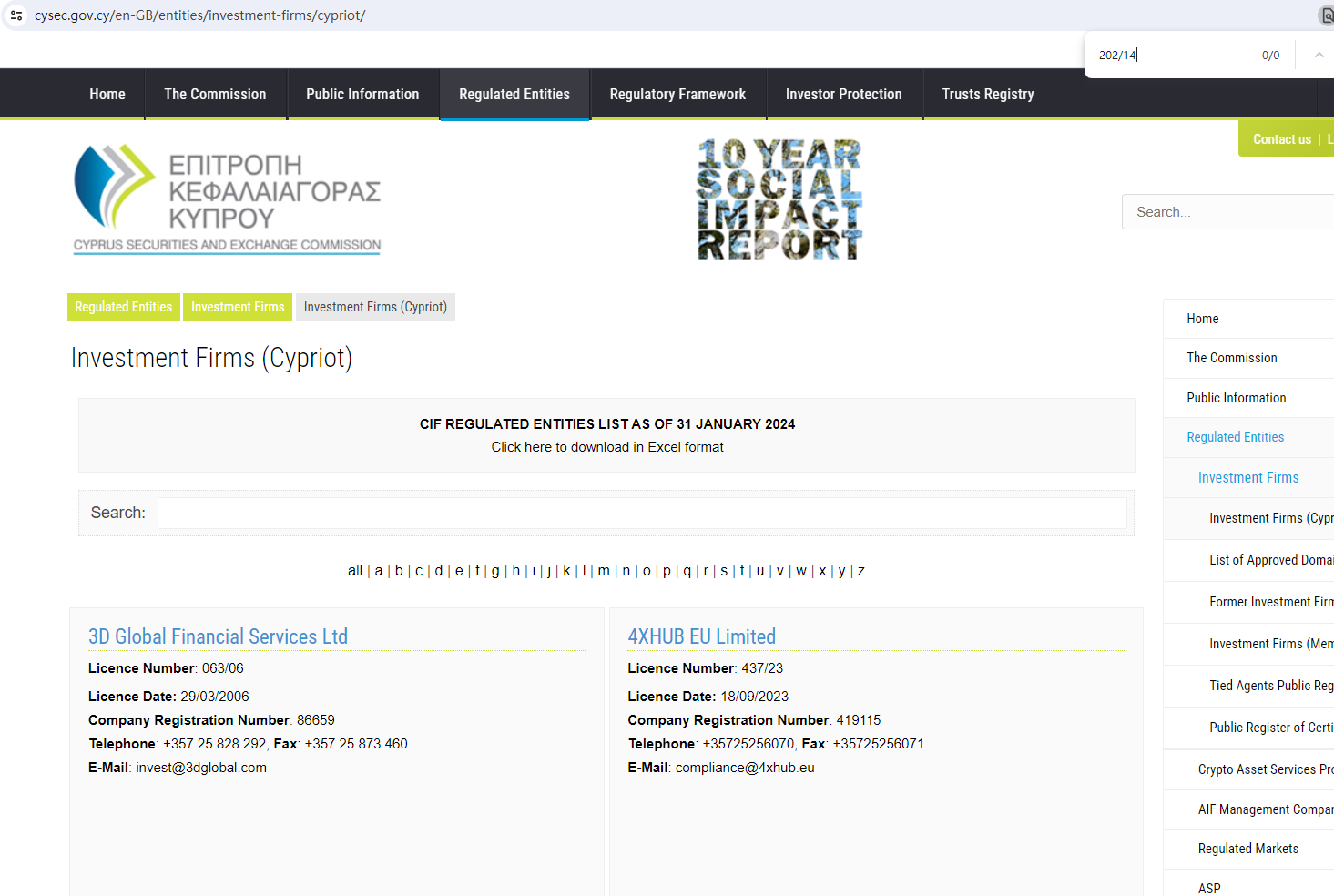Open Regulated Markets in the sidebar
The height and width of the screenshot is (896, 1334).
coord(1248,849)
